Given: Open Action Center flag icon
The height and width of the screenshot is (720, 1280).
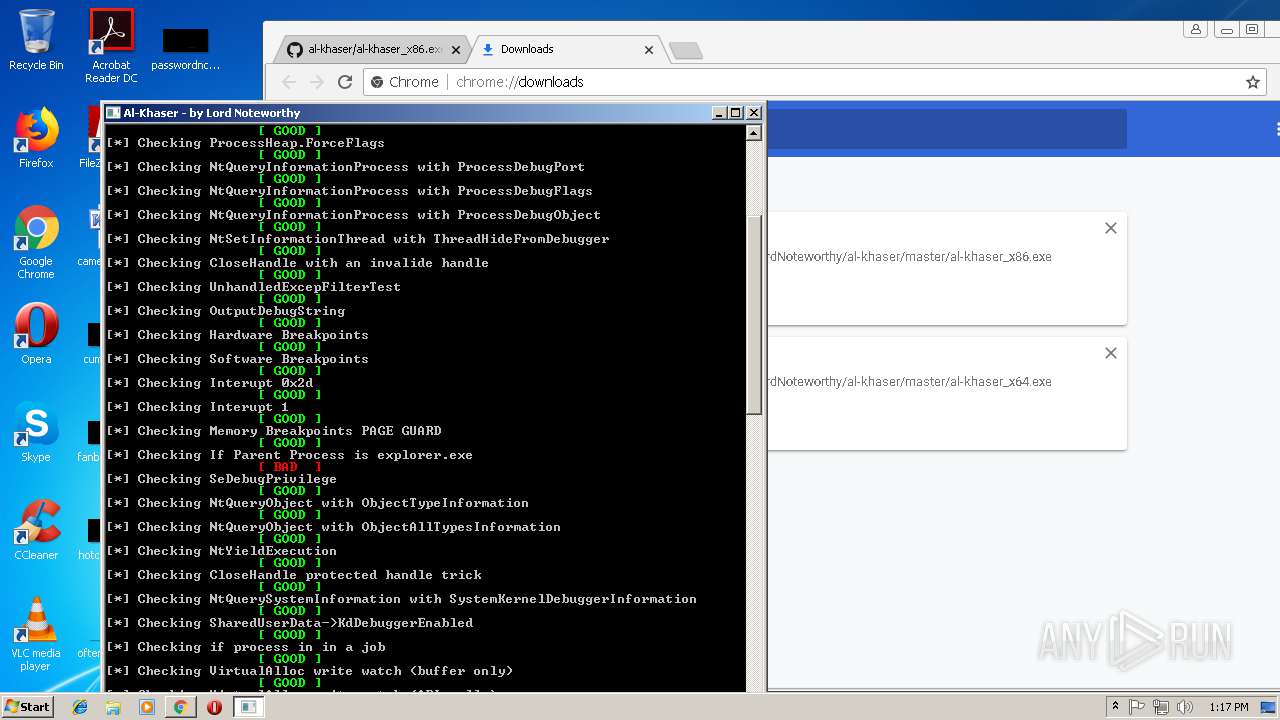Looking at the screenshot, I should click(x=1137, y=707).
